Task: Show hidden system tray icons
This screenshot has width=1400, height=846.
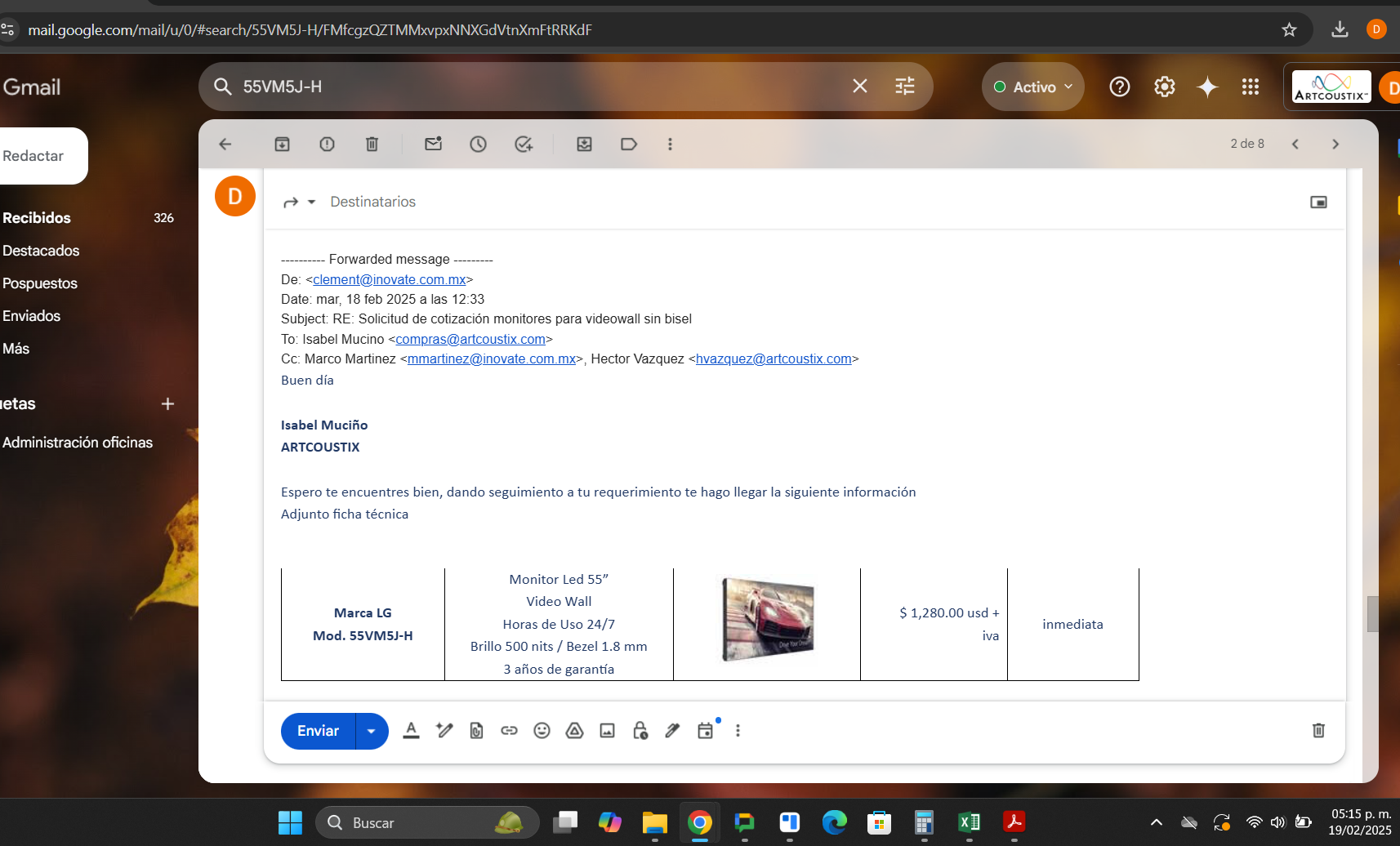Action: pos(1157,822)
